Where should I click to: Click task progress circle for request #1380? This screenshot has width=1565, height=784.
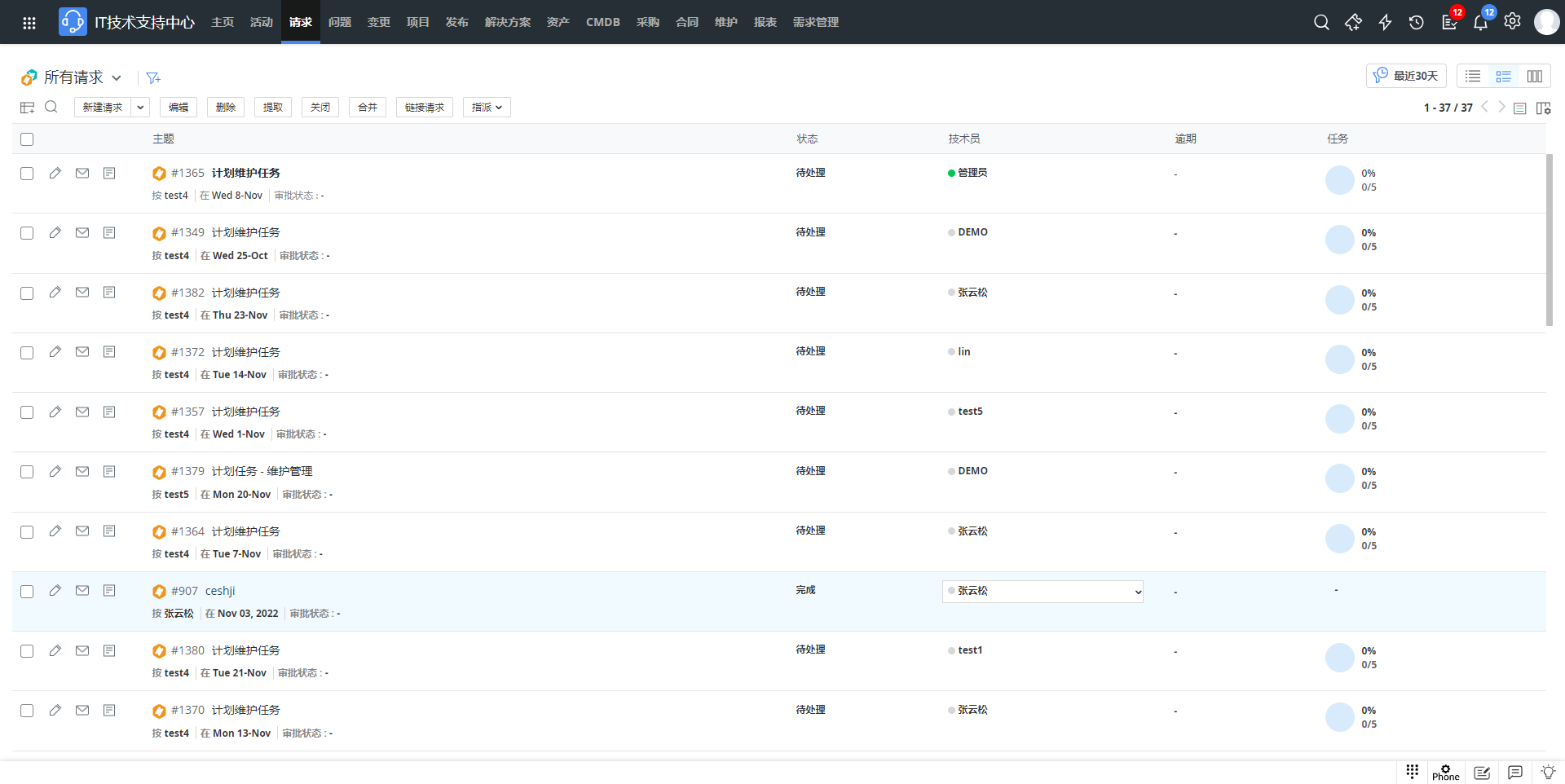point(1339,658)
